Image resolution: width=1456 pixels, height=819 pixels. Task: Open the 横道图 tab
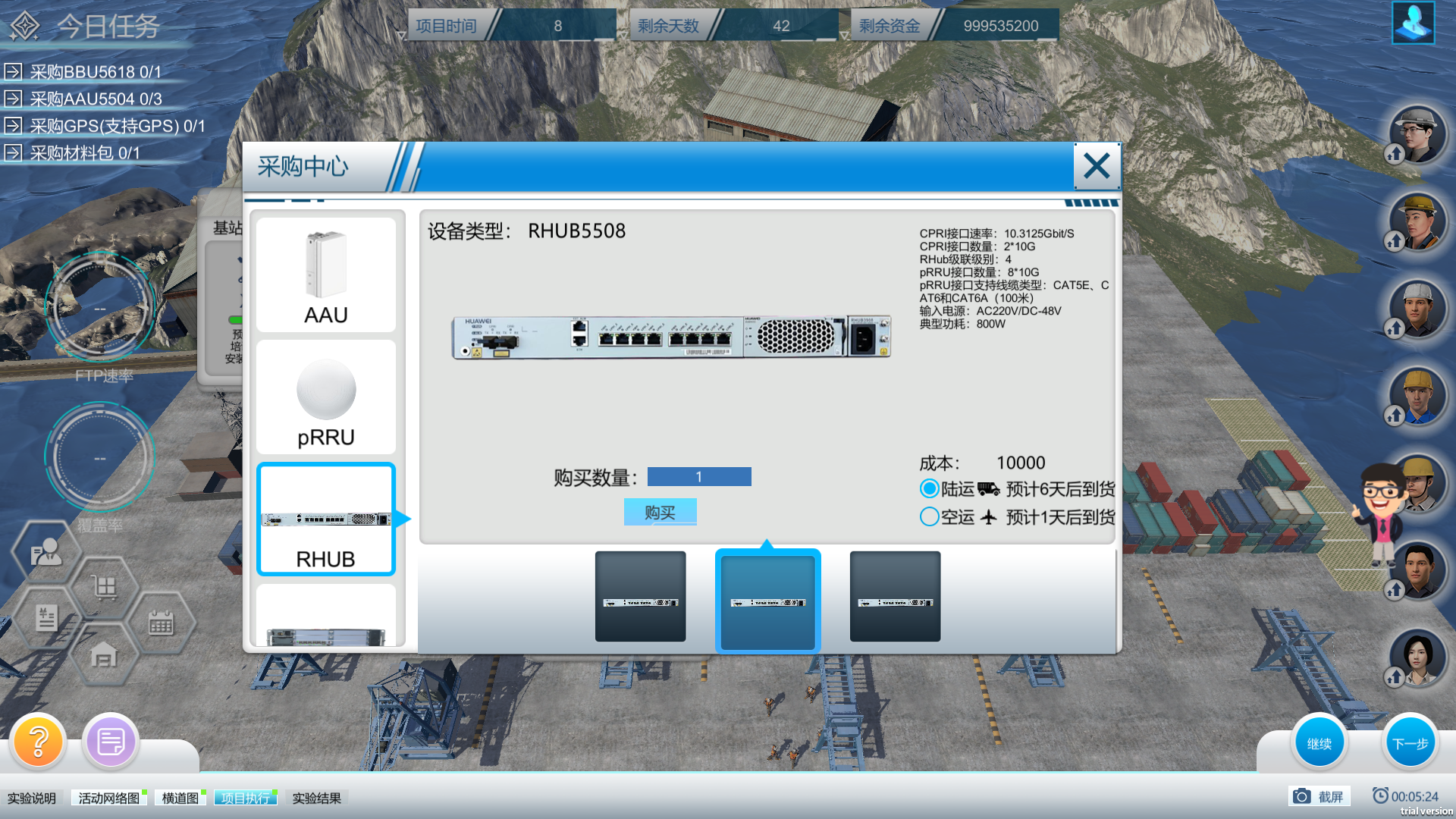[180, 798]
